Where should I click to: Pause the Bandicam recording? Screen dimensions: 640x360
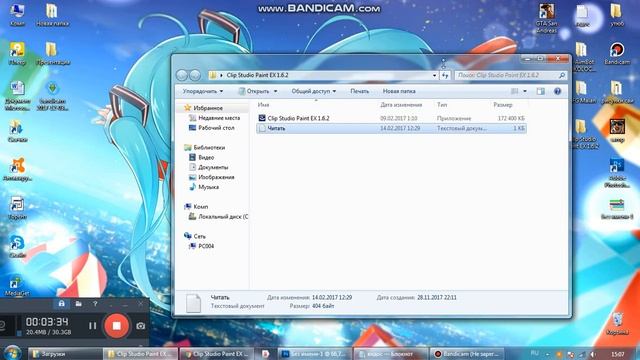pyautogui.click(x=93, y=326)
